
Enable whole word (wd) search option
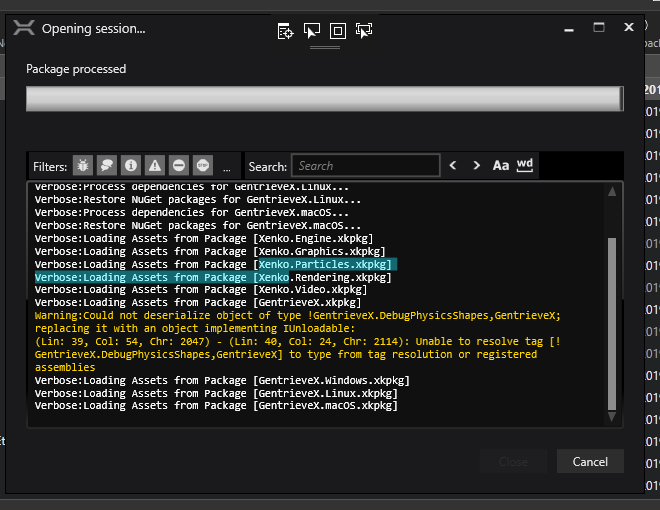(x=524, y=165)
